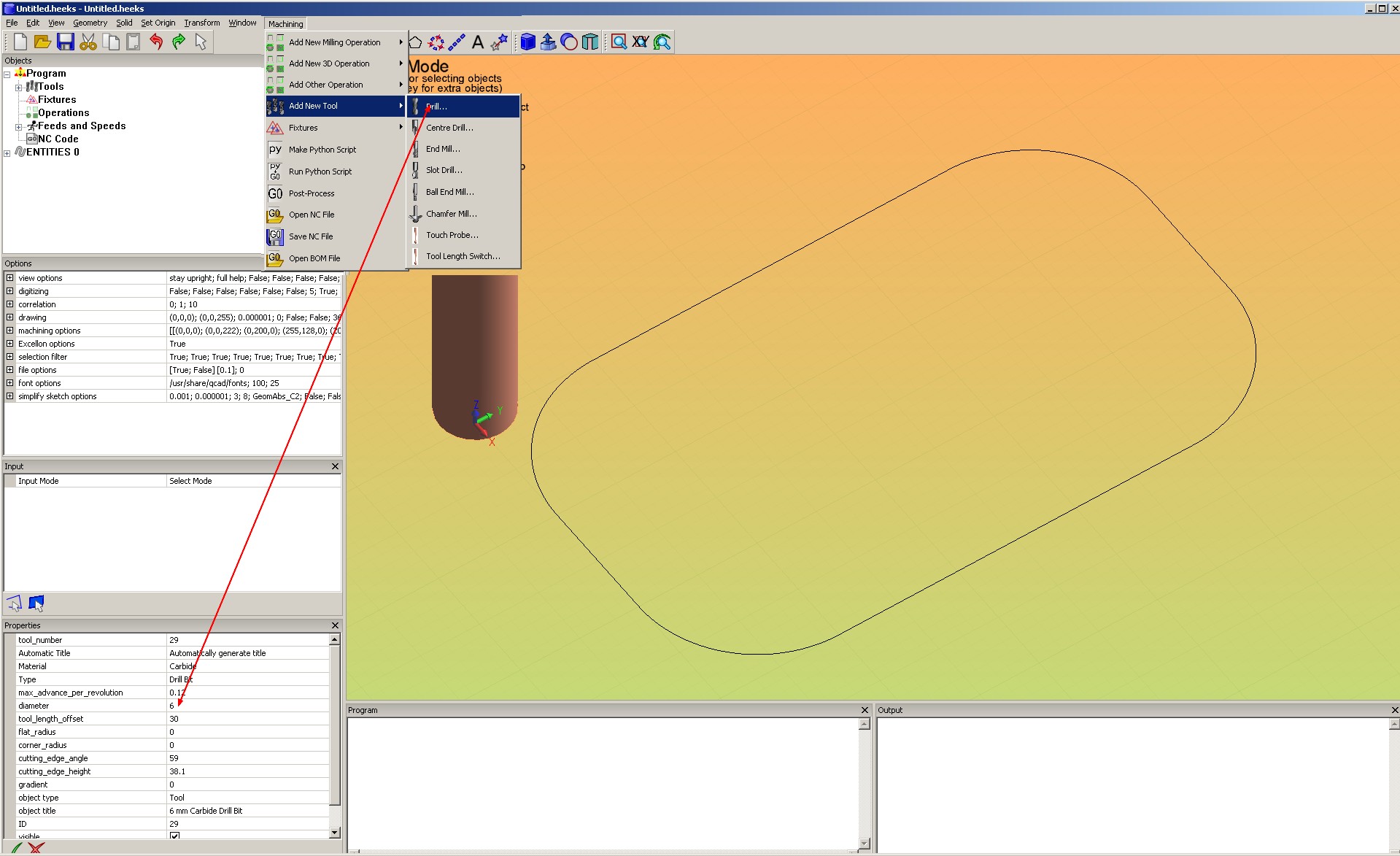Toggle the visible checkbox in Properties
The height and width of the screenshot is (856, 1400).
[174, 836]
